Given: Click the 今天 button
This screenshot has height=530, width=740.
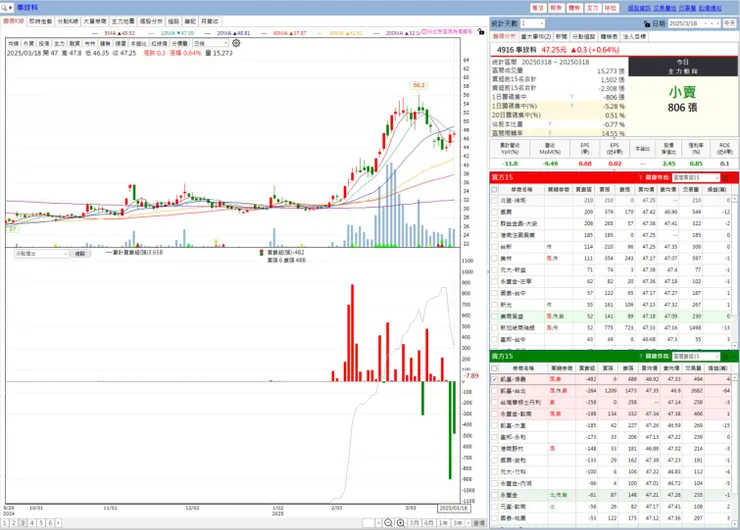Looking at the screenshot, I should pos(730,23).
